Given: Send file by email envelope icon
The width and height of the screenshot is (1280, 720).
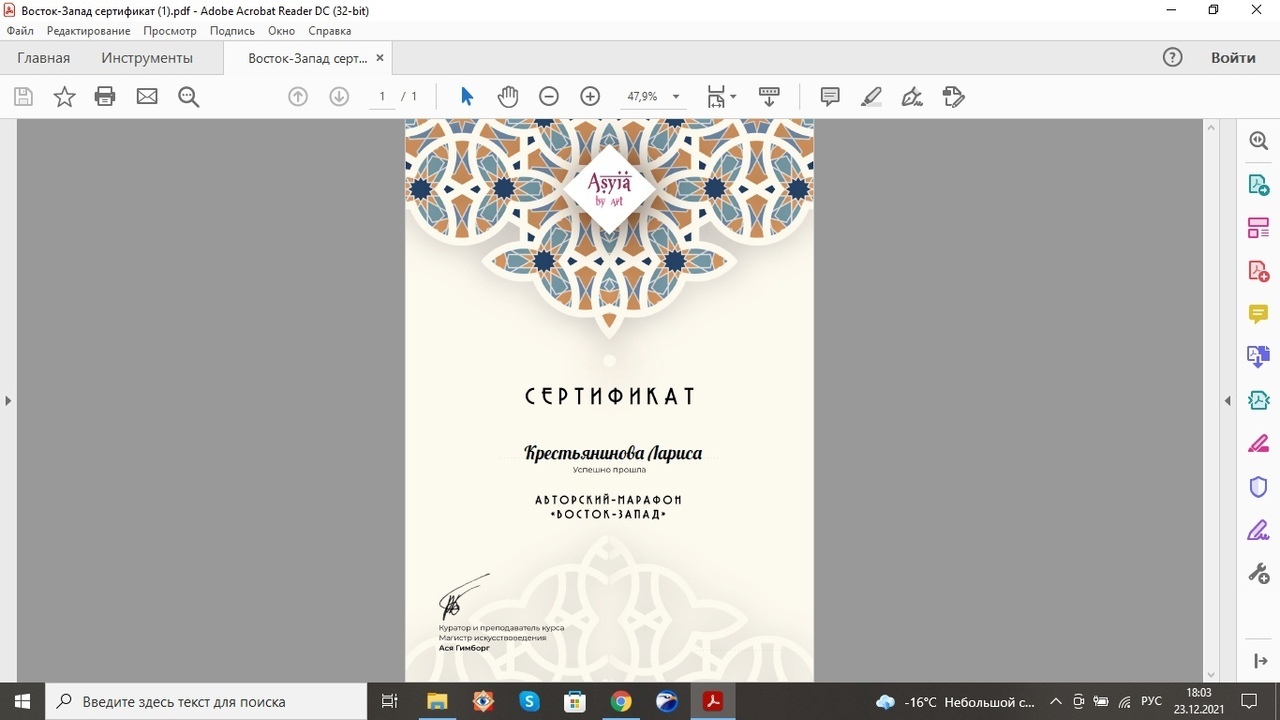Looking at the screenshot, I should [147, 97].
